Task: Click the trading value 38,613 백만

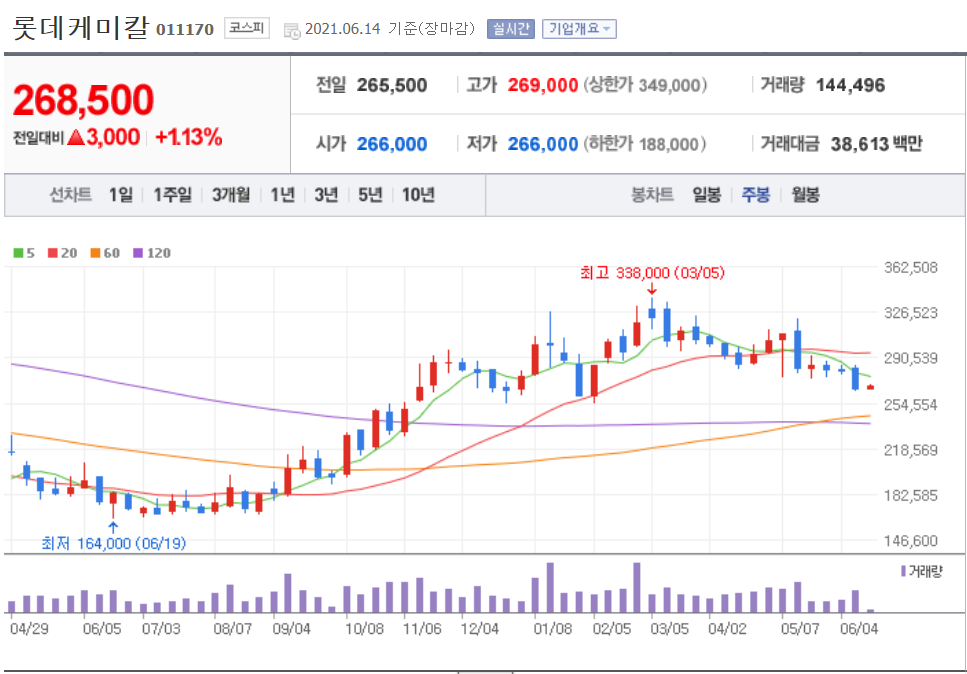Action: coord(876,144)
